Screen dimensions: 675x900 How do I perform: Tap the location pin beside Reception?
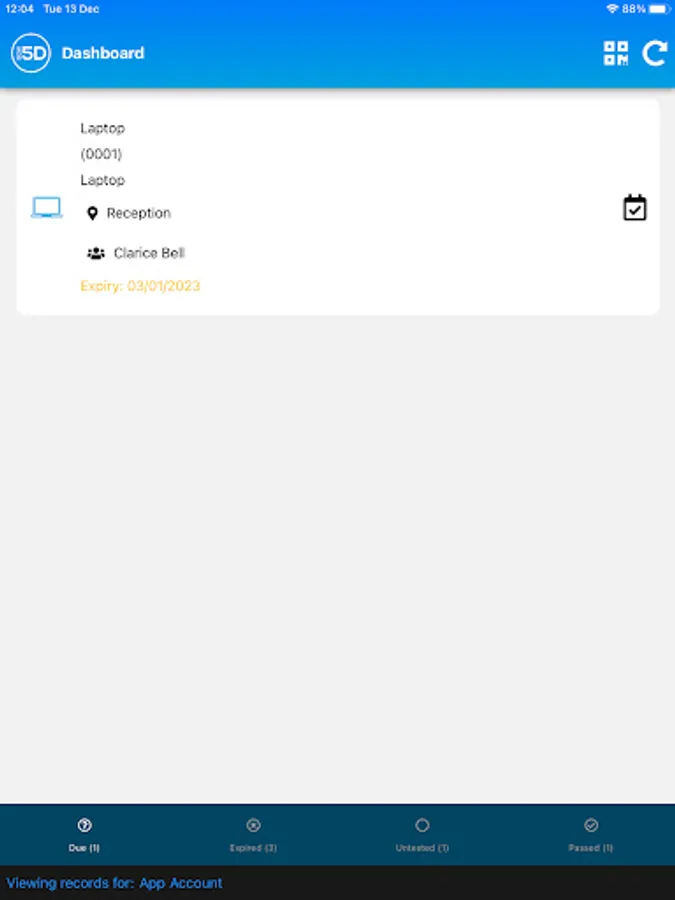(x=92, y=214)
